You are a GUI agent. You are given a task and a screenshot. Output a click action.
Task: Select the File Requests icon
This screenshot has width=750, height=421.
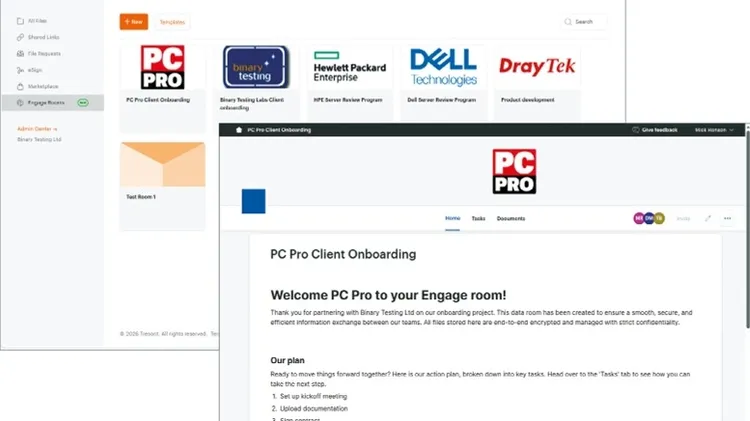[x=20, y=54]
